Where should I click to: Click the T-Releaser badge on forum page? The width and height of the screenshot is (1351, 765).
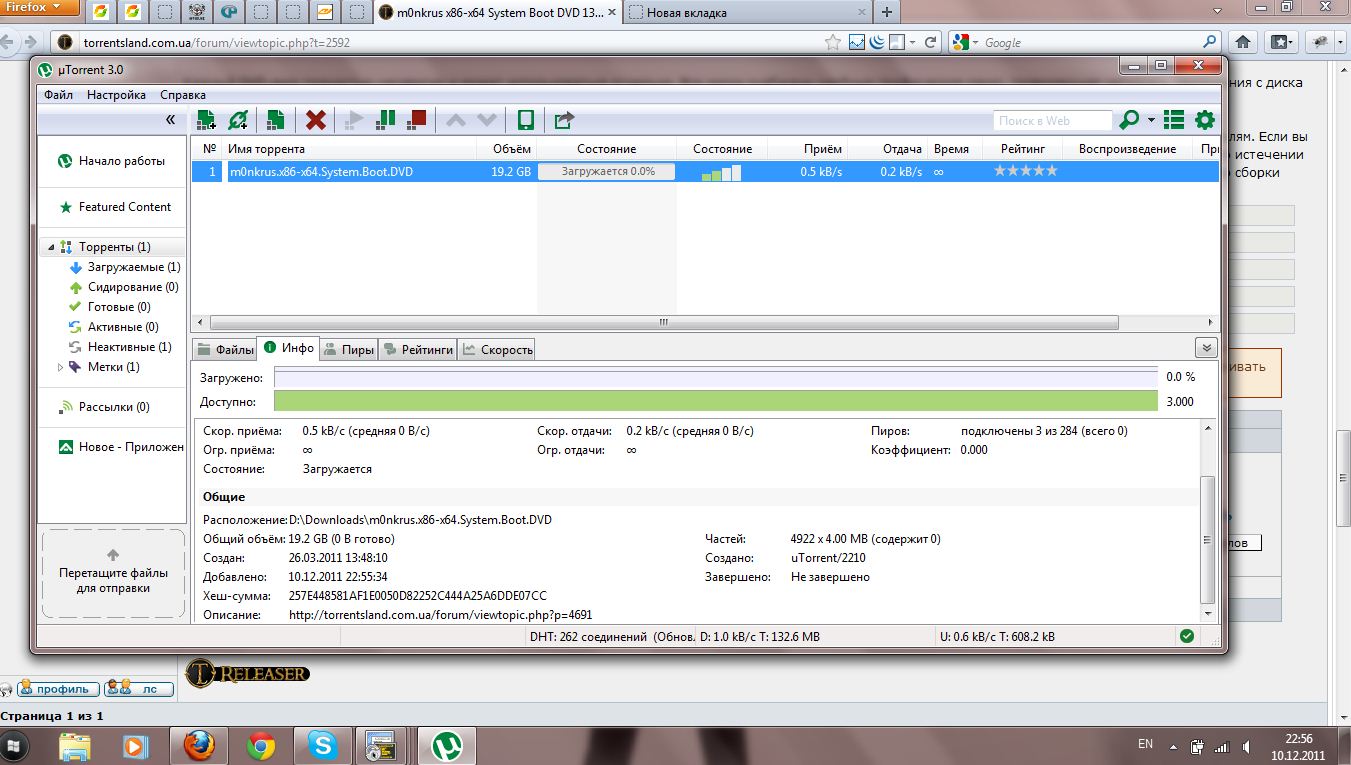click(x=247, y=673)
